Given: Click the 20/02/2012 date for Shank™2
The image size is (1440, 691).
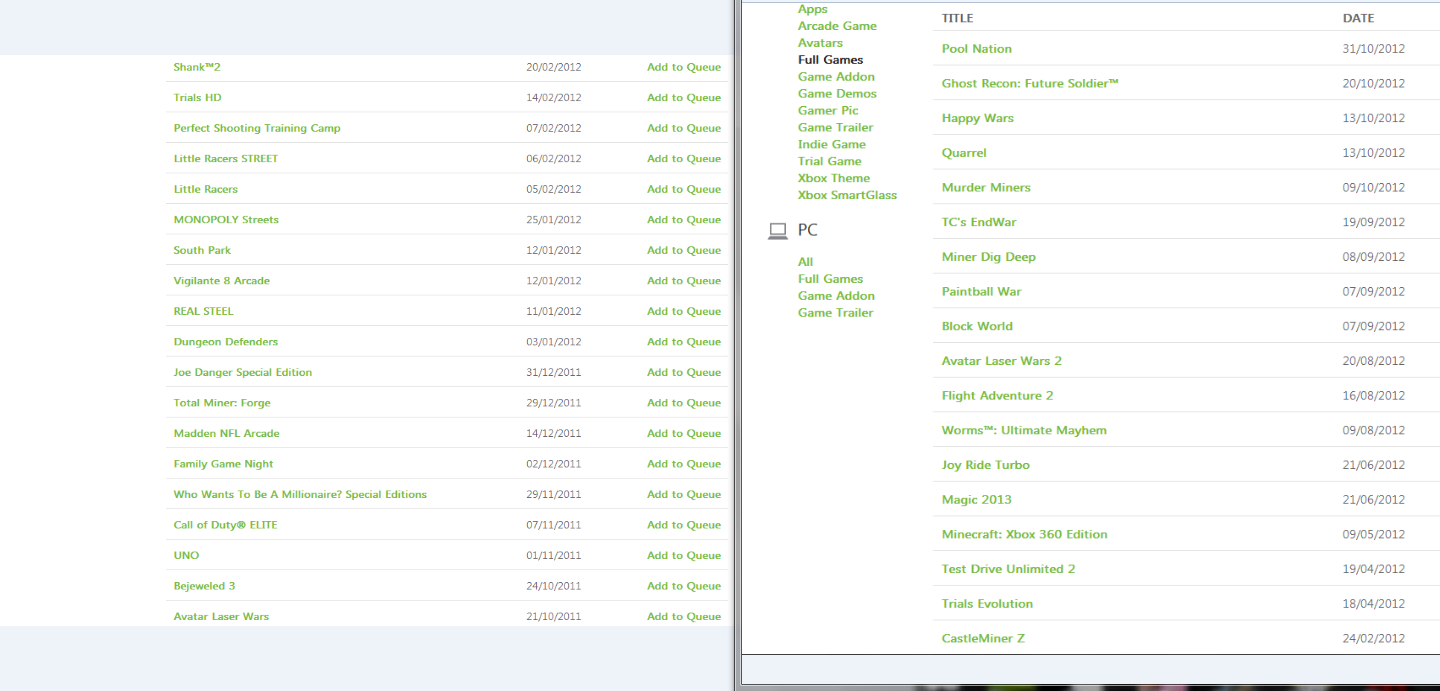Looking at the screenshot, I should click(553, 67).
